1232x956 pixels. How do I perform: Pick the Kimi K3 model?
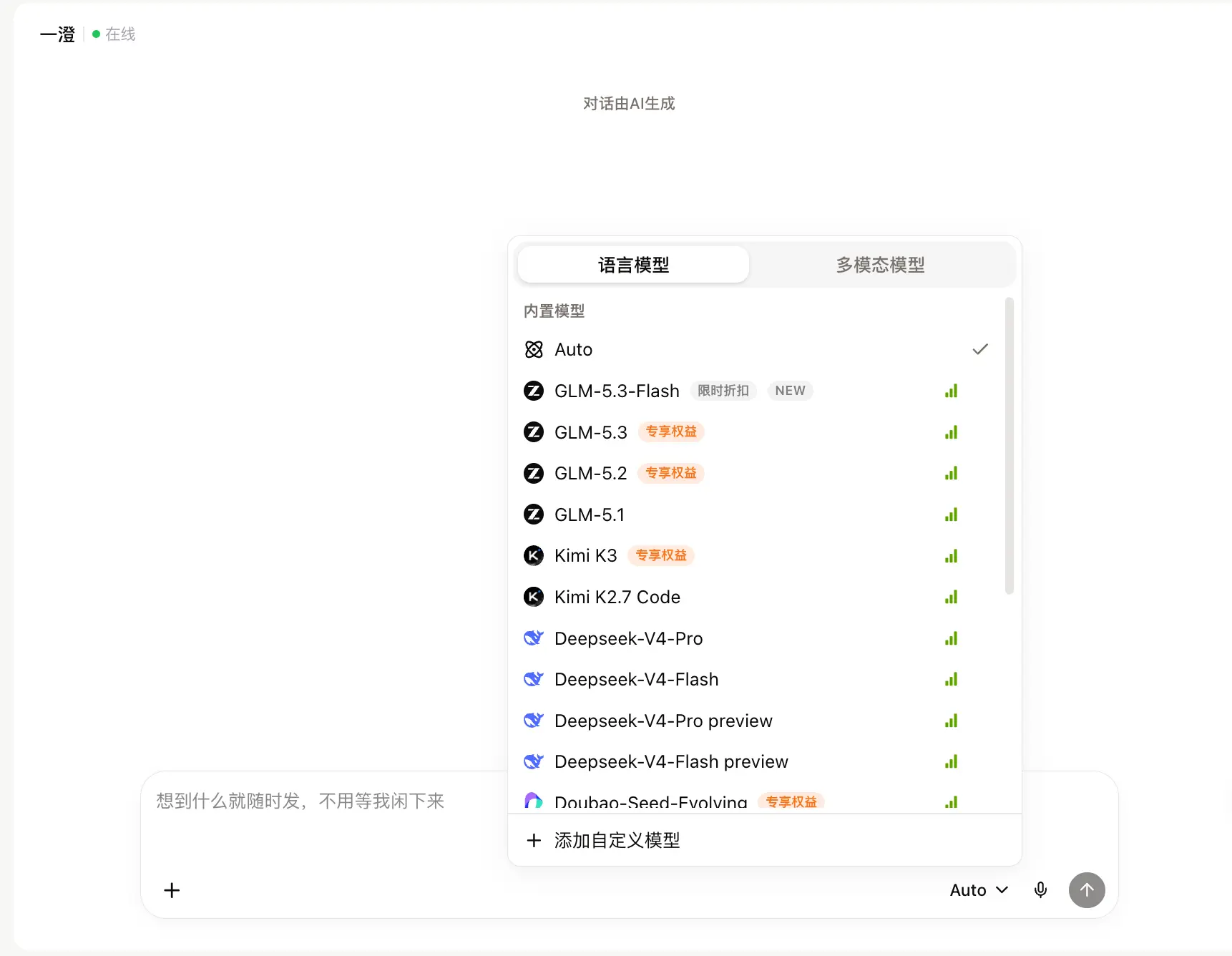tap(758, 555)
